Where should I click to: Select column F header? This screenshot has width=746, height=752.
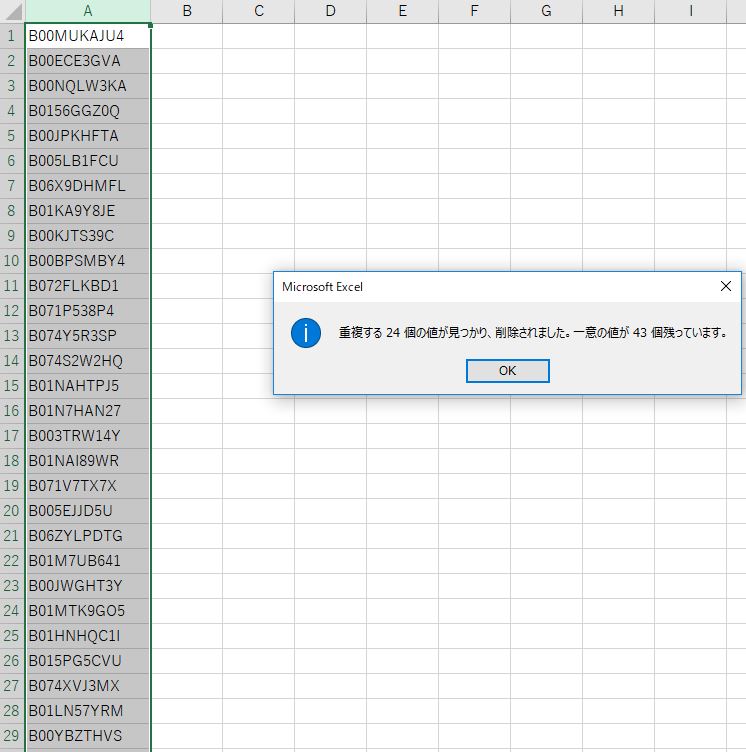point(474,11)
